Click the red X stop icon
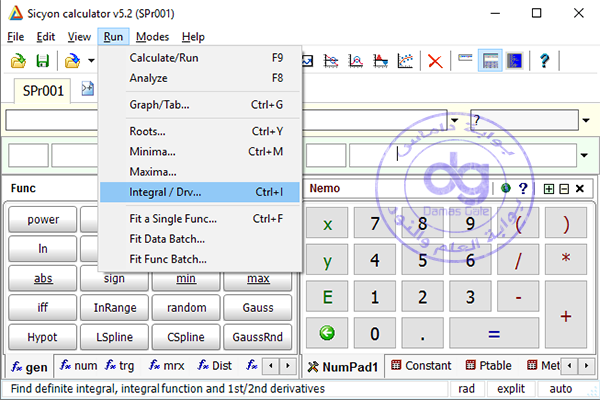The image size is (600, 400). coord(435,61)
